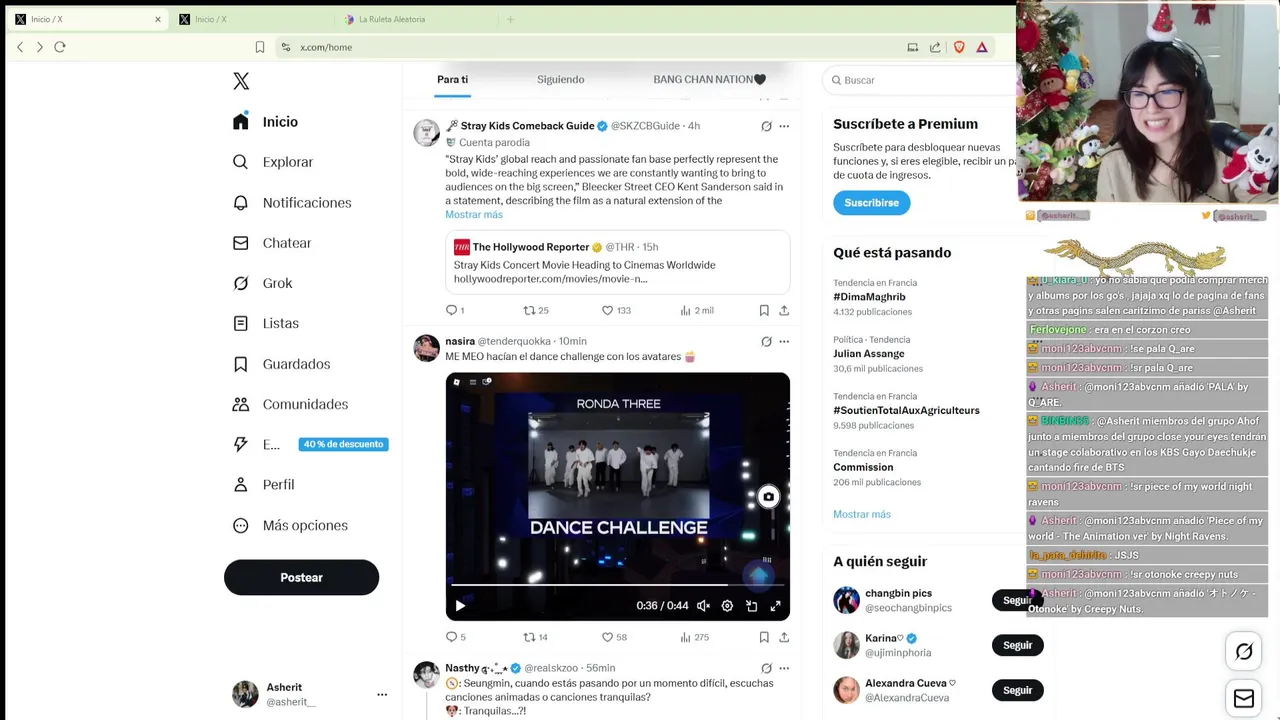Open Comunidades in sidebar

290,404
